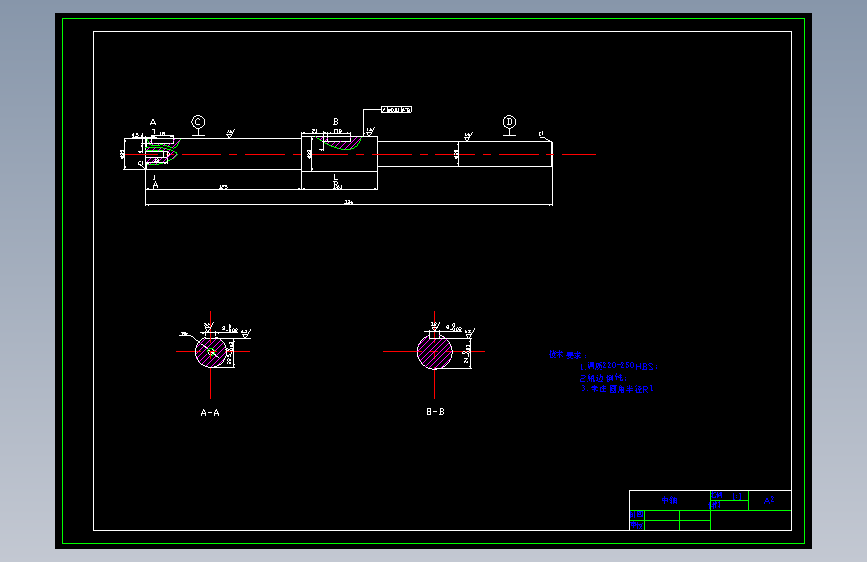Click the cutting plane letter A above the shaft
This screenshot has height=562, width=867.
(153, 122)
